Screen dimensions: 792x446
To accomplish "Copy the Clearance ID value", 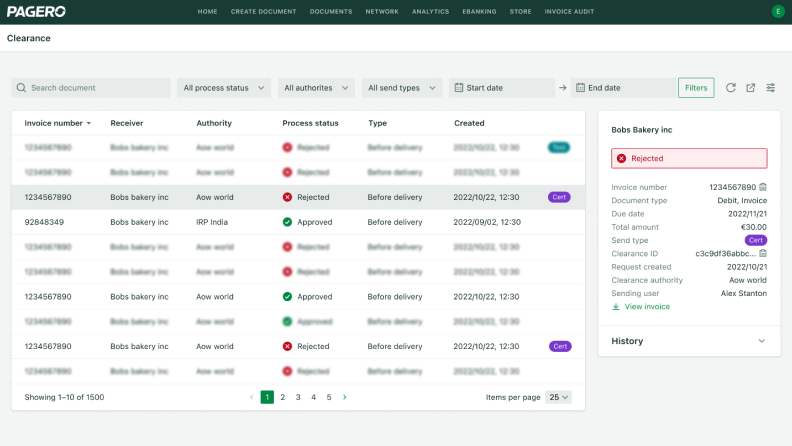I will tap(763, 253).
